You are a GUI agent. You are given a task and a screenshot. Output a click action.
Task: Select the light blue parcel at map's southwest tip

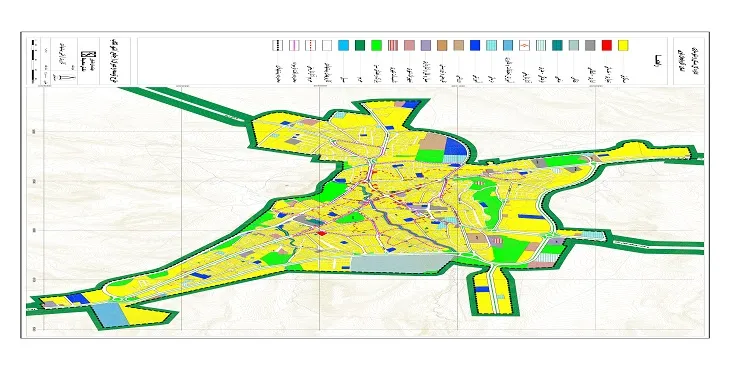tap(109, 314)
